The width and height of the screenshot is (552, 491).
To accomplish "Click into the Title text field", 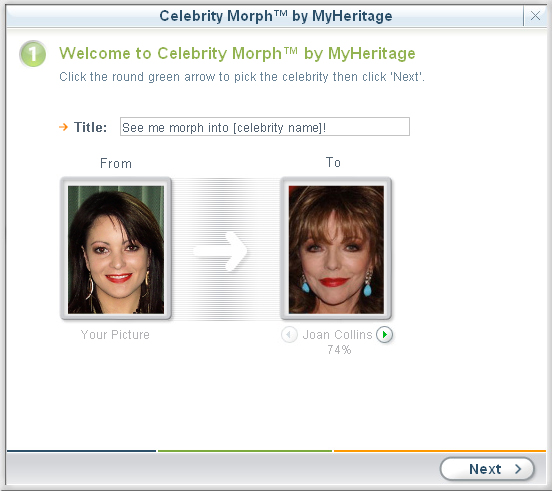I will (265, 127).
